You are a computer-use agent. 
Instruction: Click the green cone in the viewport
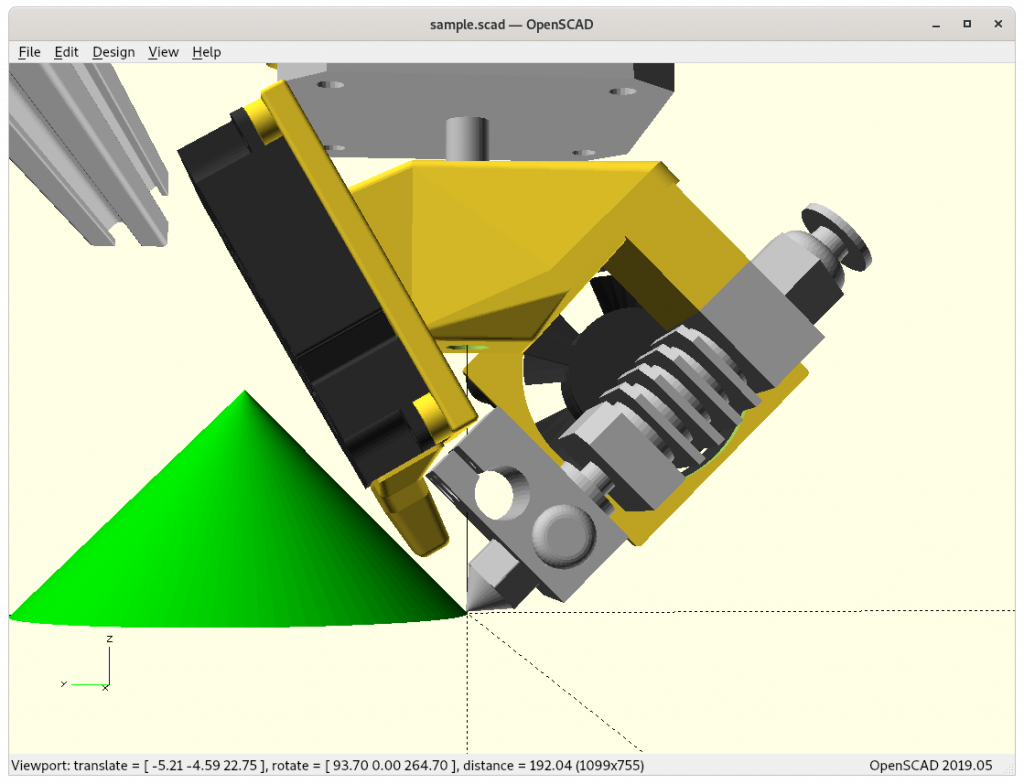[238, 523]
